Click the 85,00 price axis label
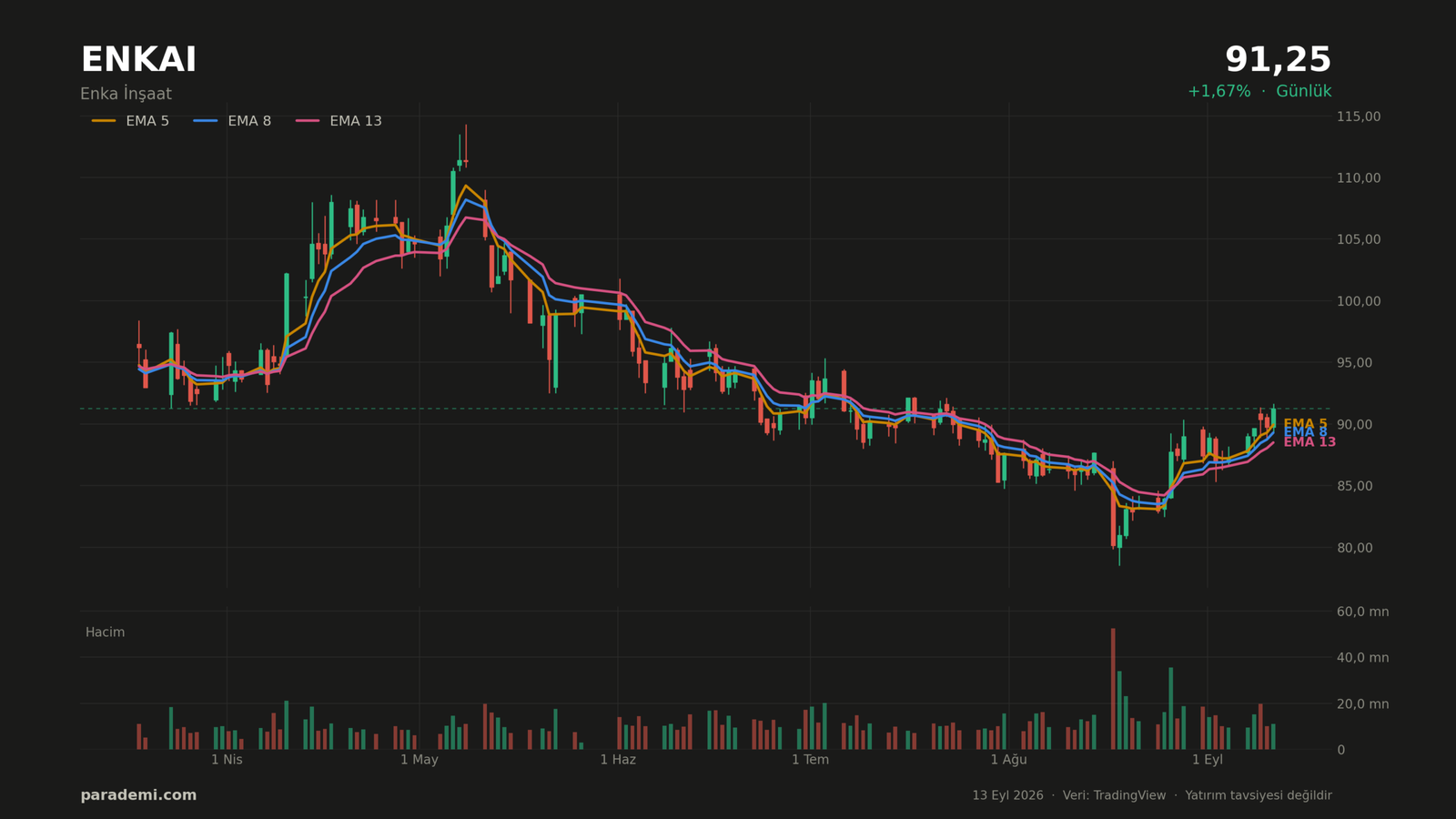 [x=1355, y=486]
